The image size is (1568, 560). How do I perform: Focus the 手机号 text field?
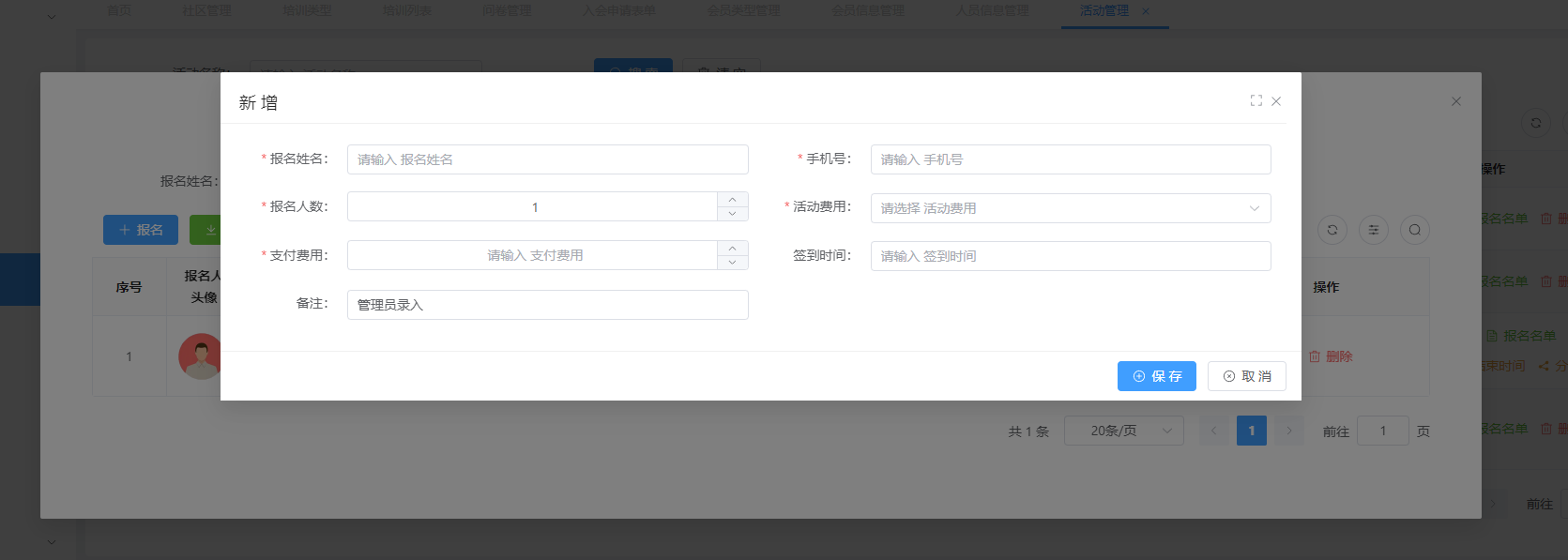pos(1070,159)
